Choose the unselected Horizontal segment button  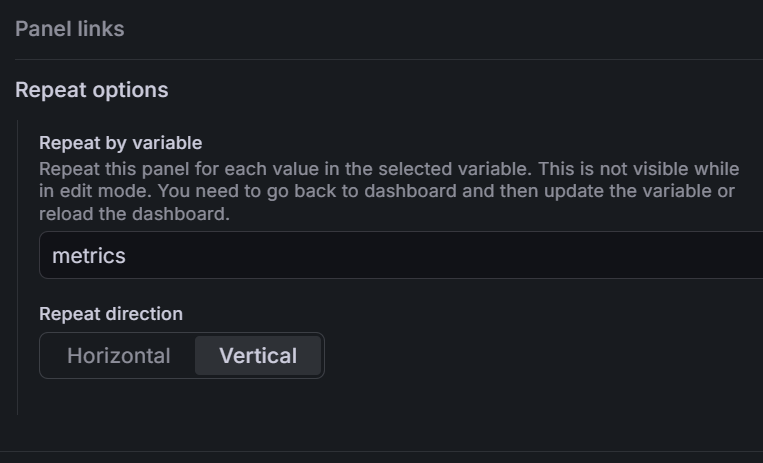click(x=119, y=356)
